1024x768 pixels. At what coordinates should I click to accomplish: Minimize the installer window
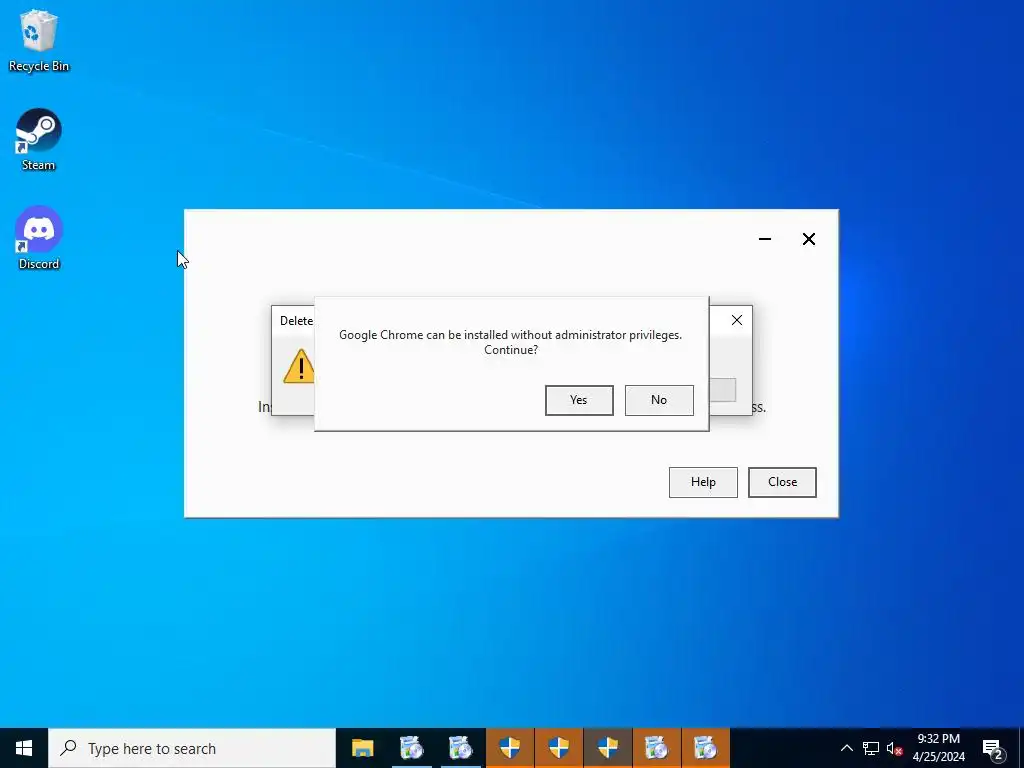765,239
